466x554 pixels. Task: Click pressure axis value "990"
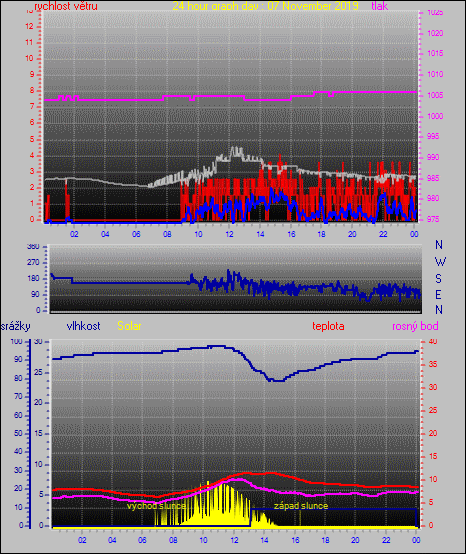pyautogui.click(x=433, y=157)
